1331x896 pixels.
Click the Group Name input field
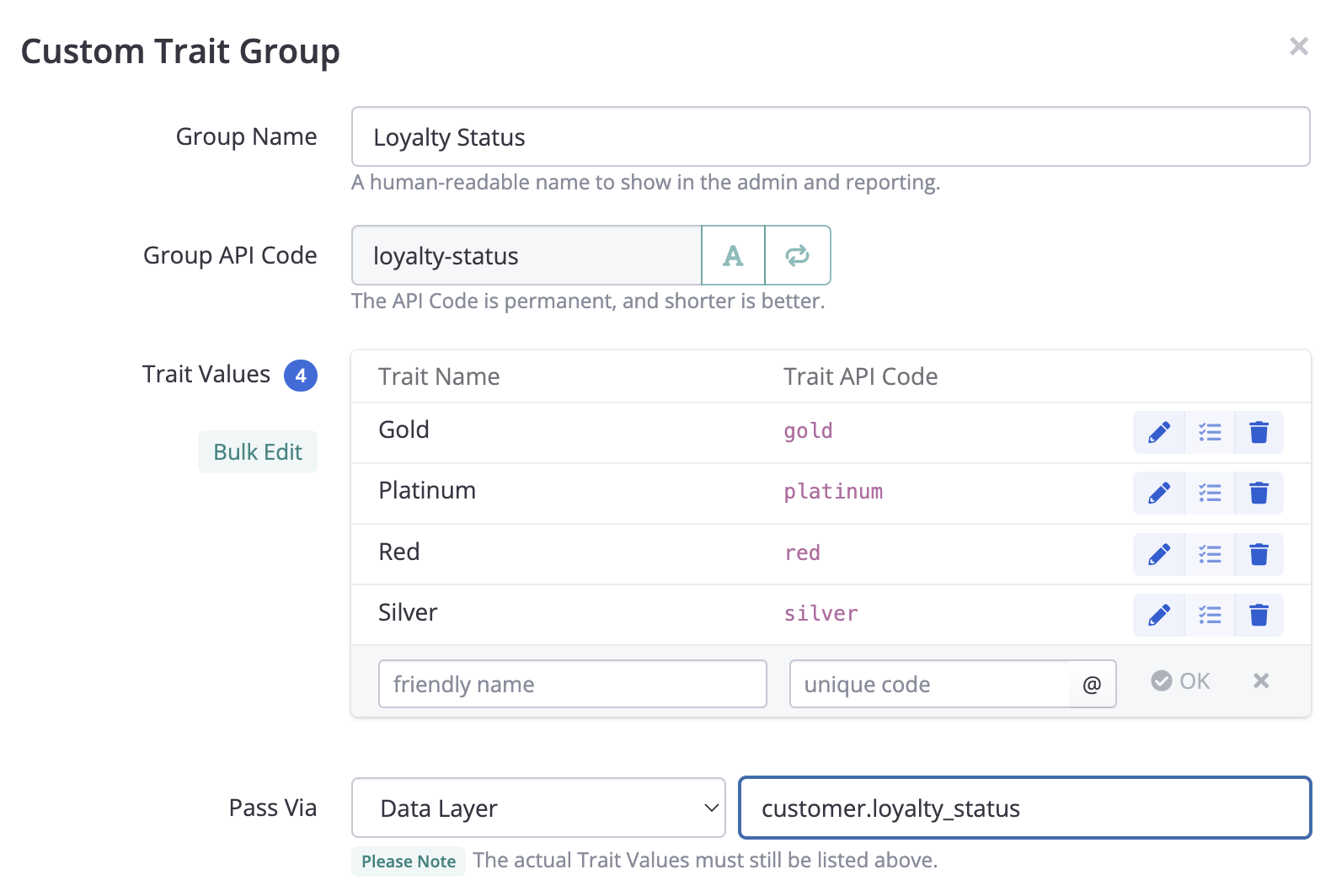[830, 137]
